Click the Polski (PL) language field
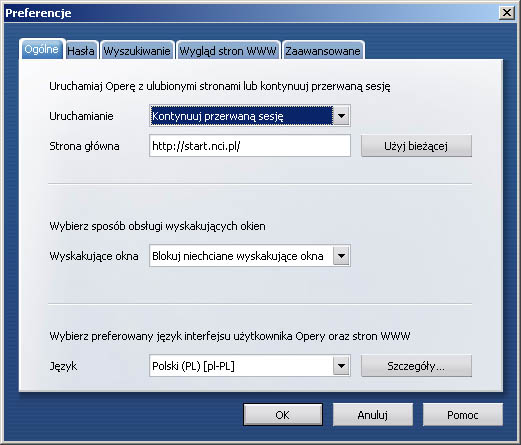521x445 pixels. point(241,366)
